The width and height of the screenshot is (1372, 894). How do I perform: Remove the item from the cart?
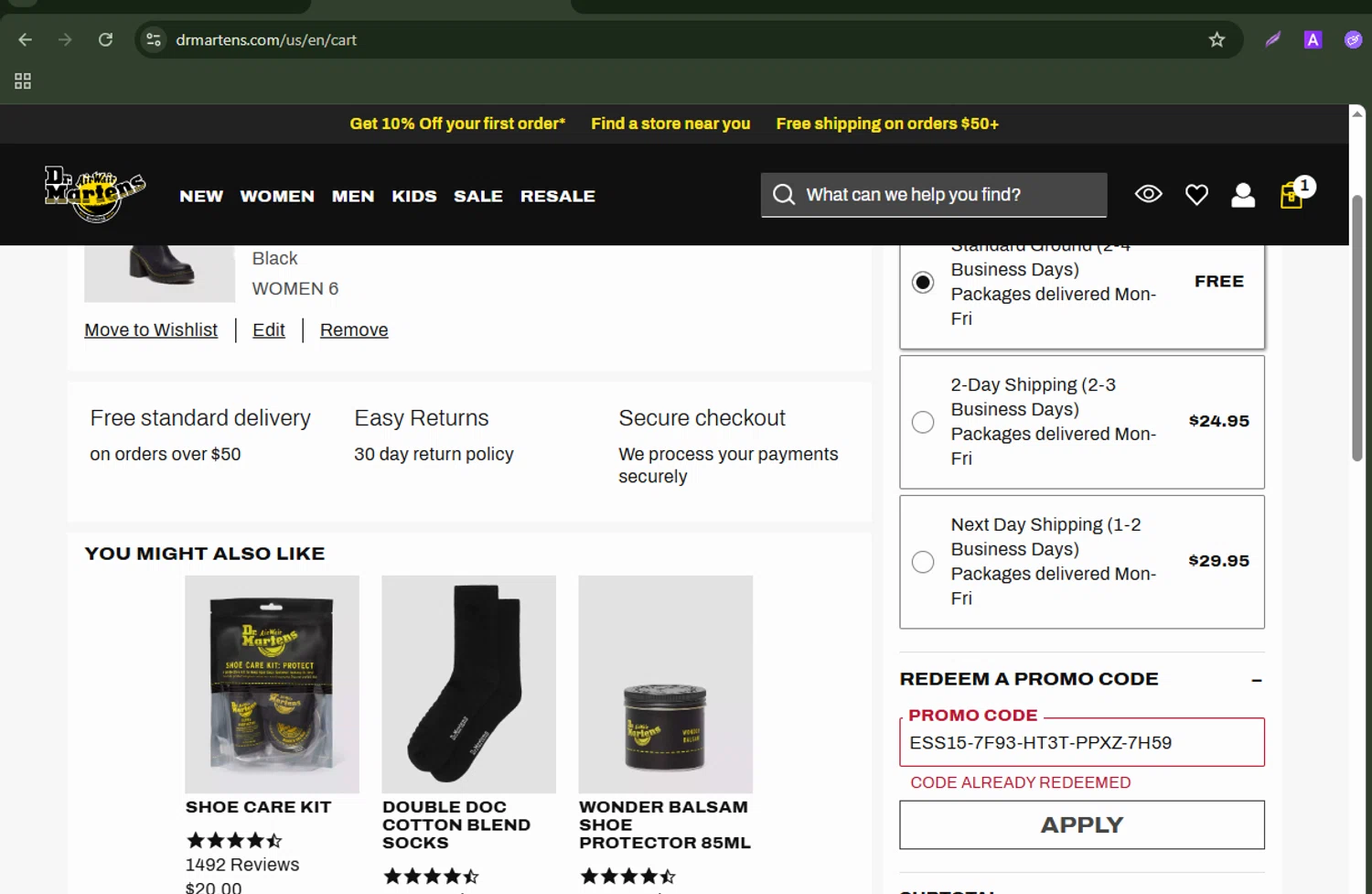coord(354,329)
